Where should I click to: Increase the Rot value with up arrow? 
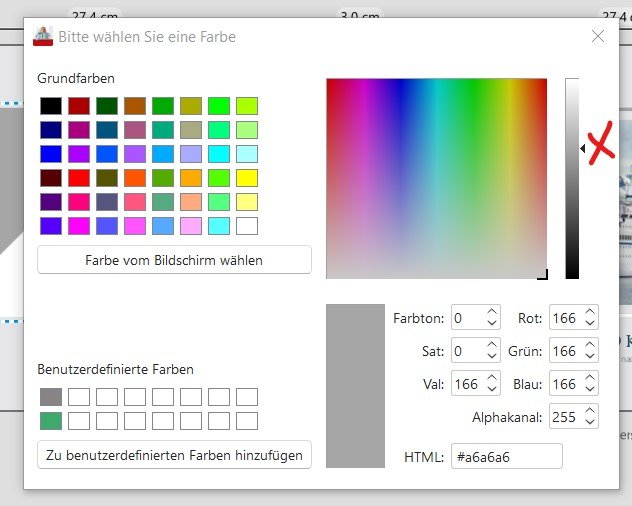point(590,313)
